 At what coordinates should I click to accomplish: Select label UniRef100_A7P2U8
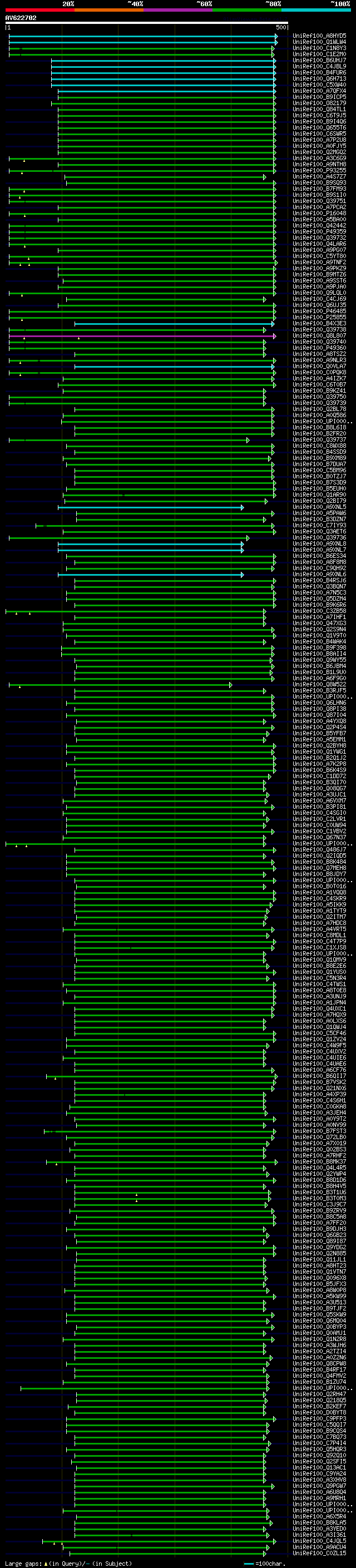319,140
